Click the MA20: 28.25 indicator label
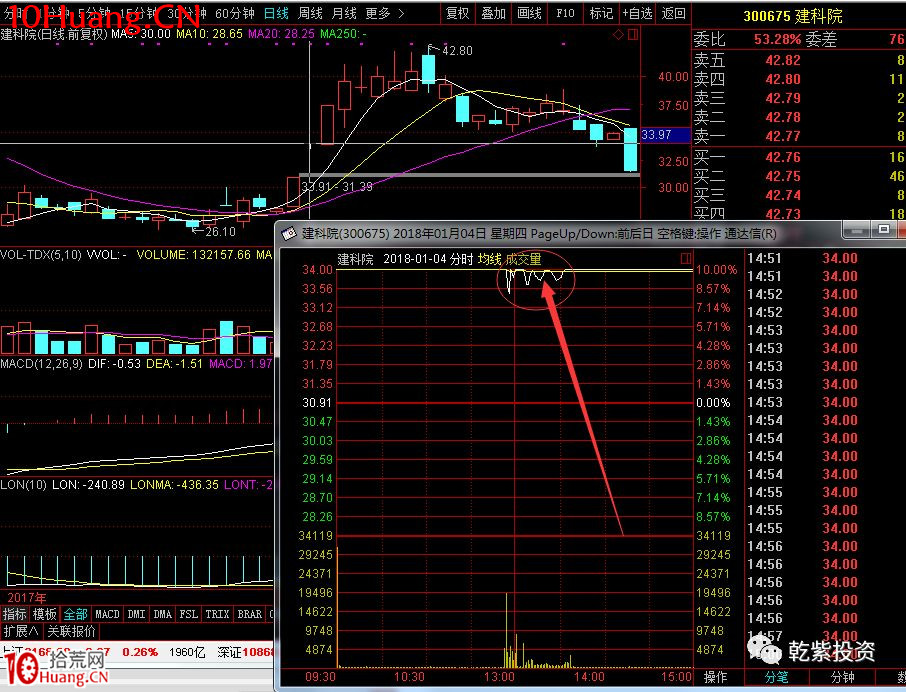Image resolution: width=906 pixels, height=692 pixels. (x=281, y=34)
